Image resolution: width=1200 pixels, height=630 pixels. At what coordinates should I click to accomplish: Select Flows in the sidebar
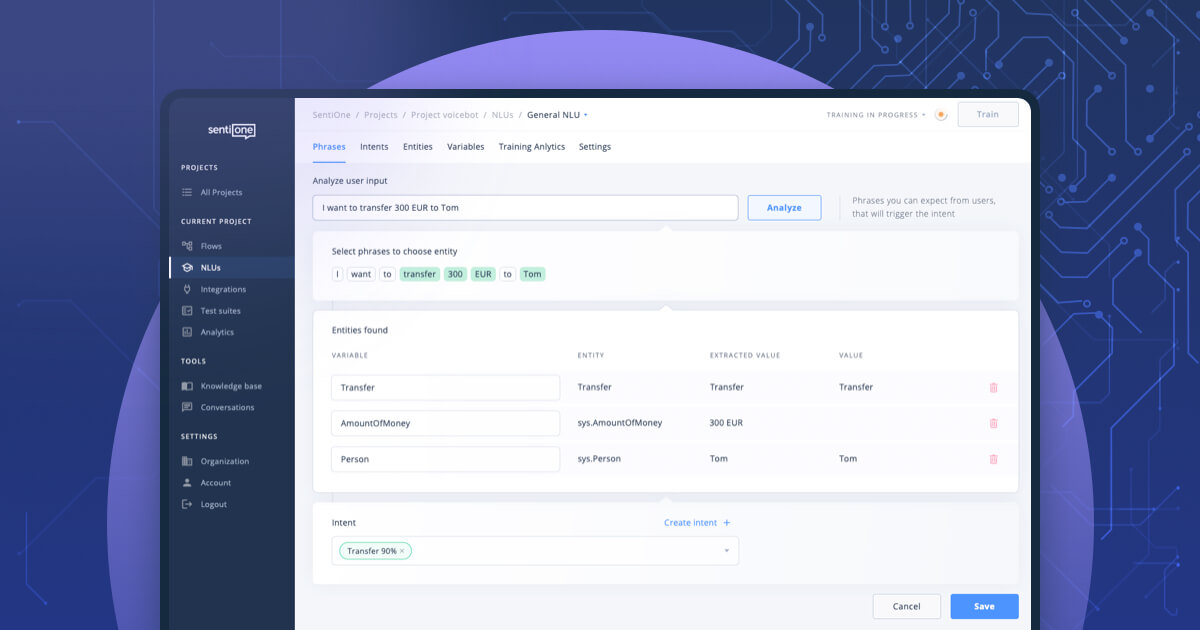click(211, 245)
